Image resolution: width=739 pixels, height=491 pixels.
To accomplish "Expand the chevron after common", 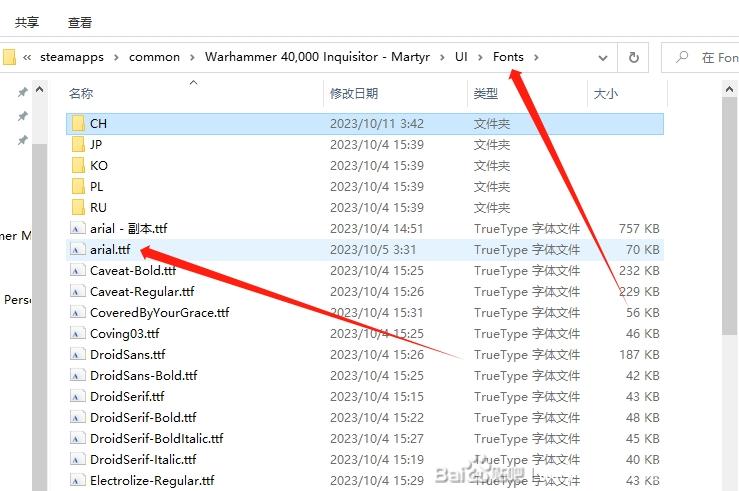I will tap(192, 57).
